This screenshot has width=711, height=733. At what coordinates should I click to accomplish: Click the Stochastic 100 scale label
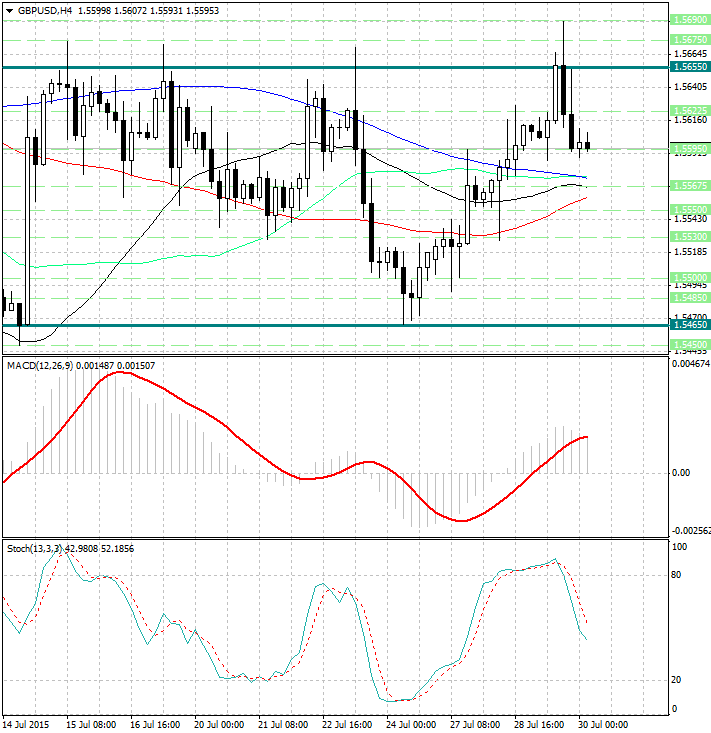click(x=679, y=547)
